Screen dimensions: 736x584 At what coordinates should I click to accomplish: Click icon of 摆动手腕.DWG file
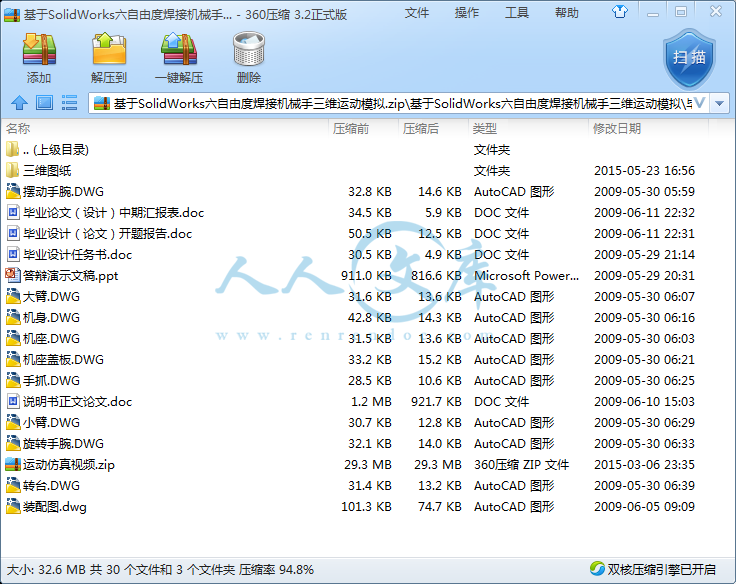(x=13, y=191)
